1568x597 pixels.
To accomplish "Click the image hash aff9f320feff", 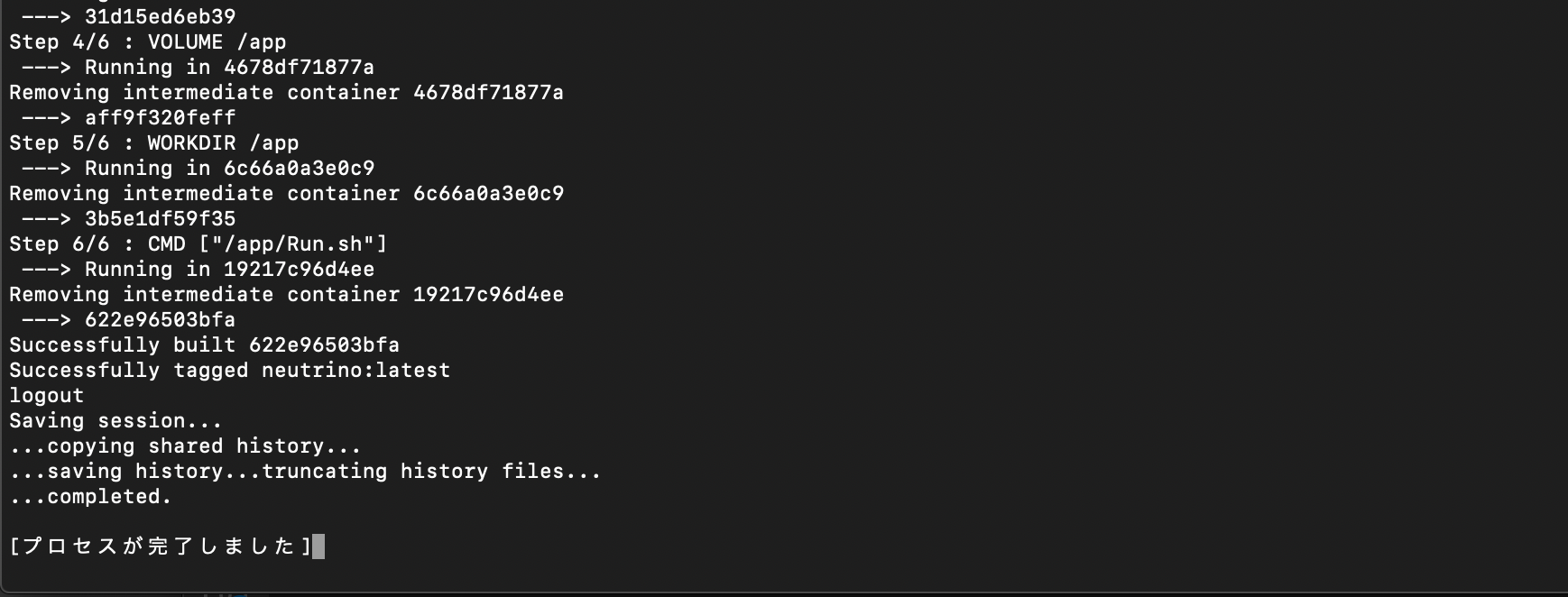I will (x=161, y=118).
